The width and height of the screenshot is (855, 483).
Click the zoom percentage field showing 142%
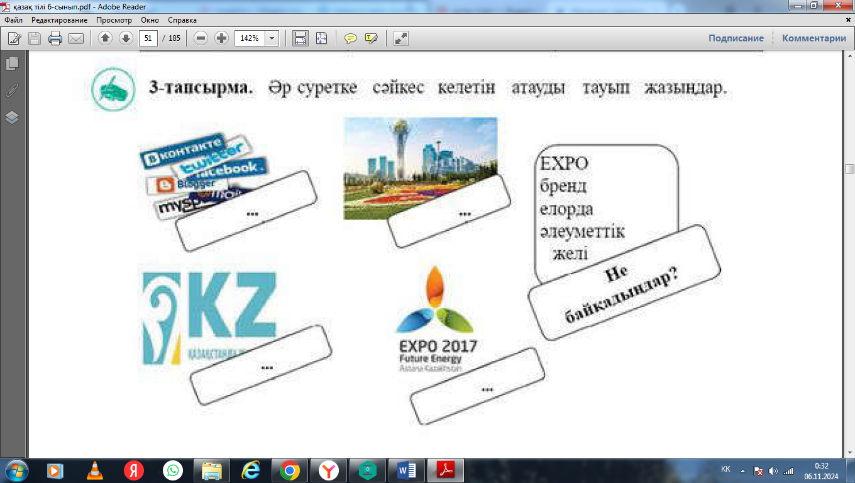point(250,38)
